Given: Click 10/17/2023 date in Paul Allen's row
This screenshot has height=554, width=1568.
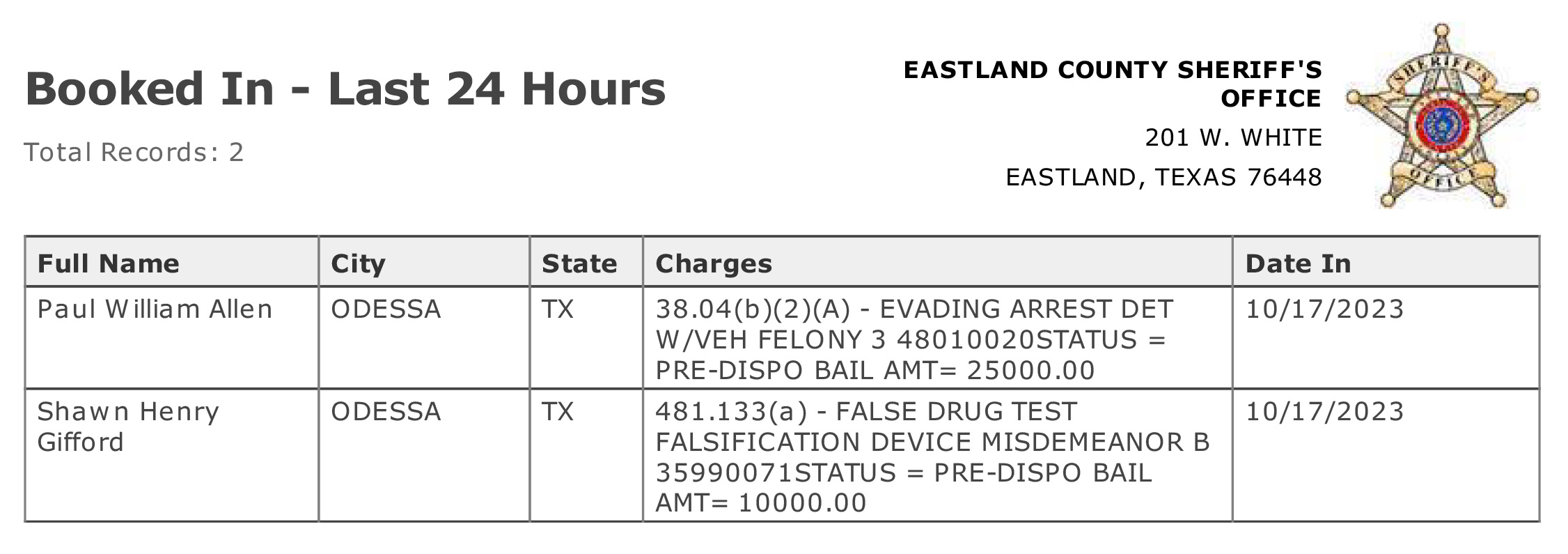Looking at the screenshot, I should (1324, 309).
